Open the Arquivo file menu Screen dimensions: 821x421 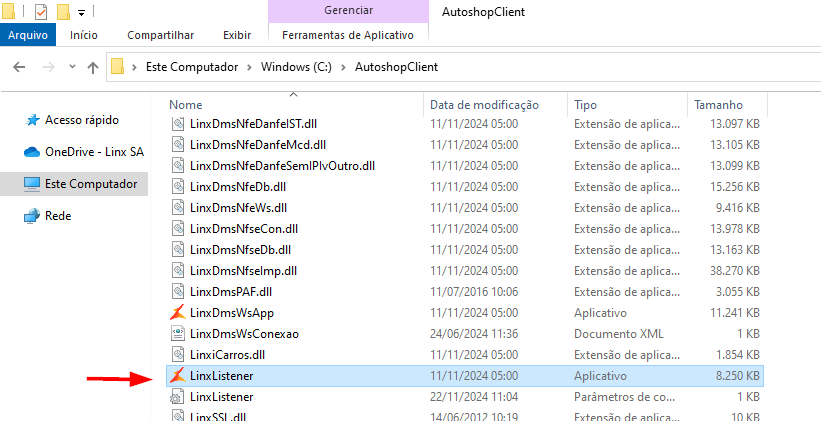(x=28, y=35)
